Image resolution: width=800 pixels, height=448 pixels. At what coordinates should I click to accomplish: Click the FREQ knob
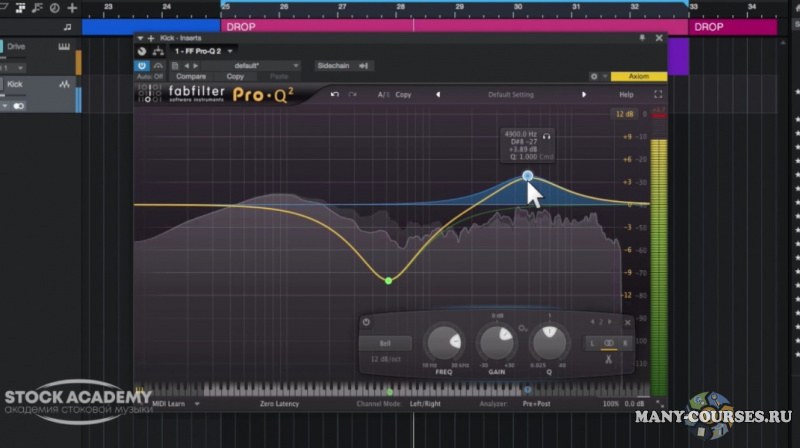[444, 343]
